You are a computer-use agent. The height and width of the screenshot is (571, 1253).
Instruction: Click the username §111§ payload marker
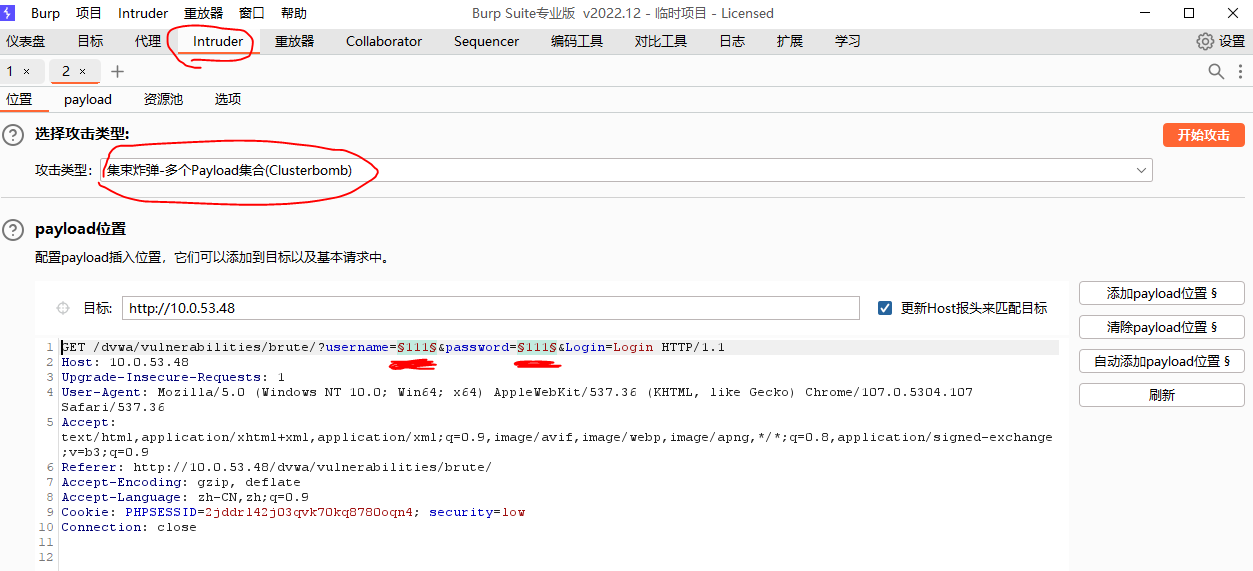coord(417,347)
